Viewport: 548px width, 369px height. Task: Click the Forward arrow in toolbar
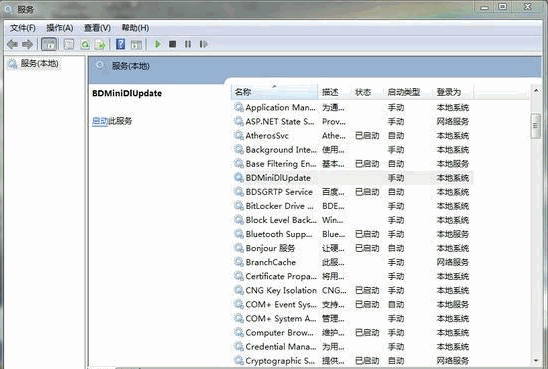tap(27, 44)
